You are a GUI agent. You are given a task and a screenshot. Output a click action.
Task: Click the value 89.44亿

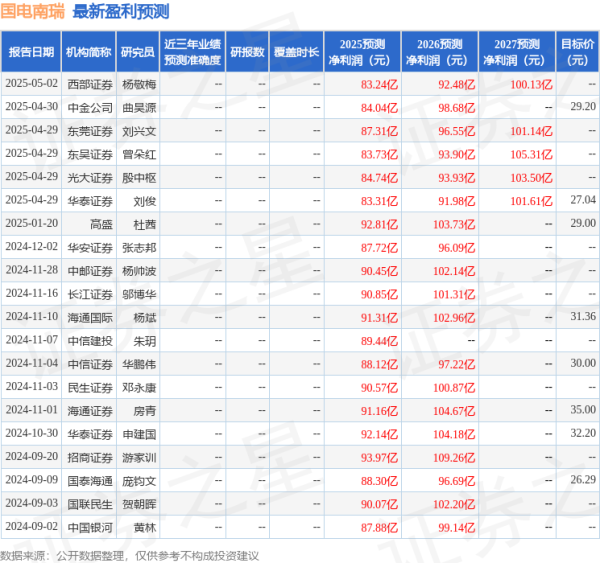point(379,341)
